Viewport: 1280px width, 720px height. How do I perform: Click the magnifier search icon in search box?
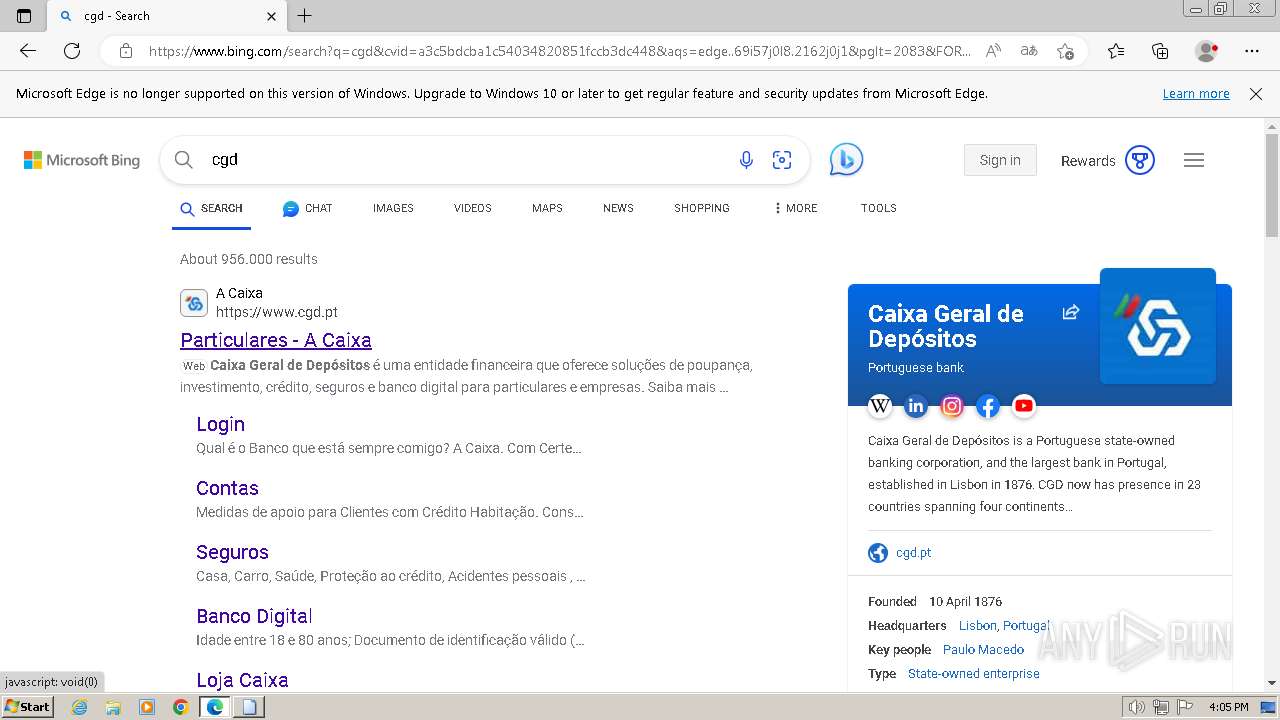[x=183, y=160]
